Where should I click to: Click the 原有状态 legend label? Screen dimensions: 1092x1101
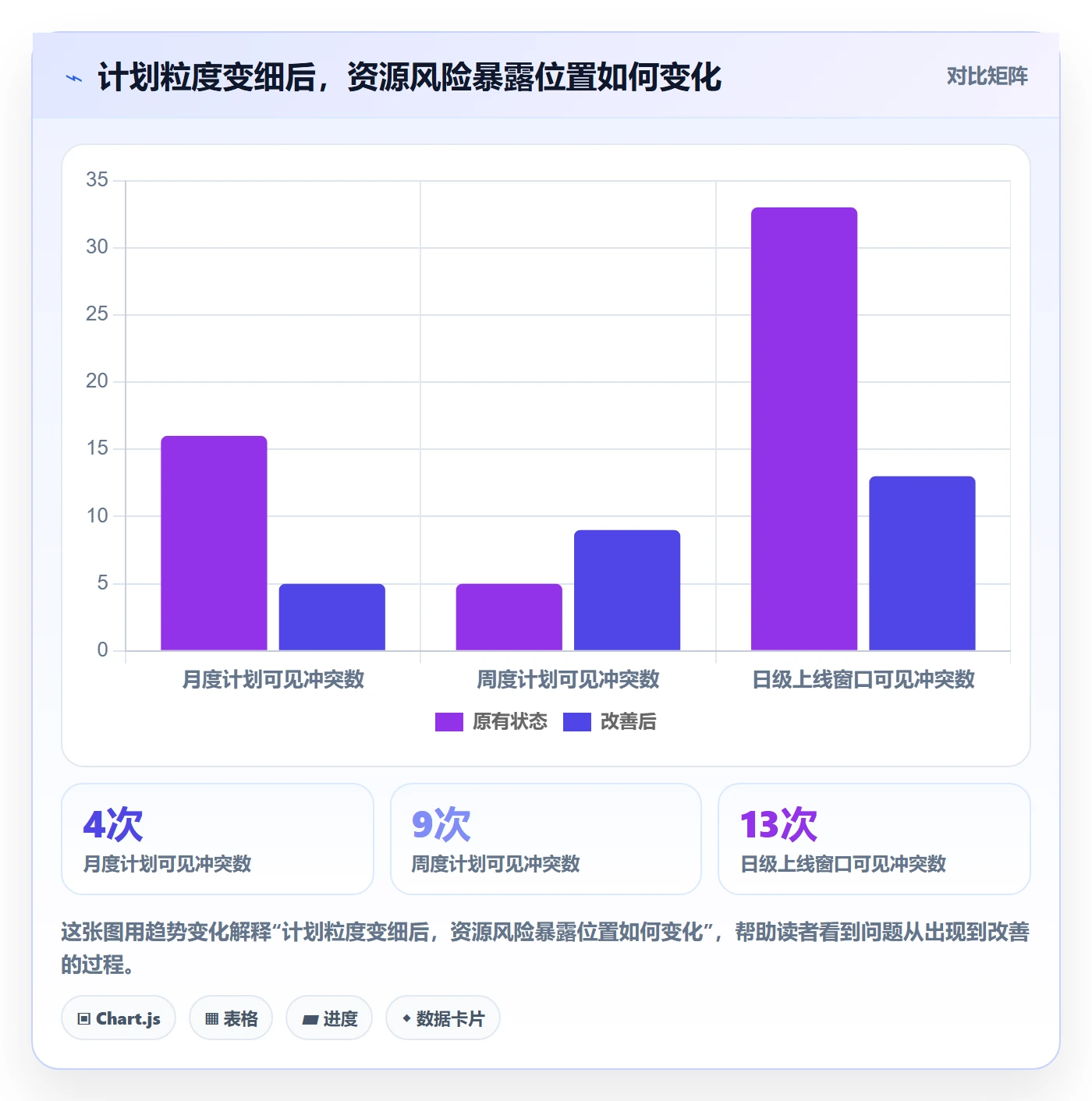pyautogui.click(x=510, y=722)
